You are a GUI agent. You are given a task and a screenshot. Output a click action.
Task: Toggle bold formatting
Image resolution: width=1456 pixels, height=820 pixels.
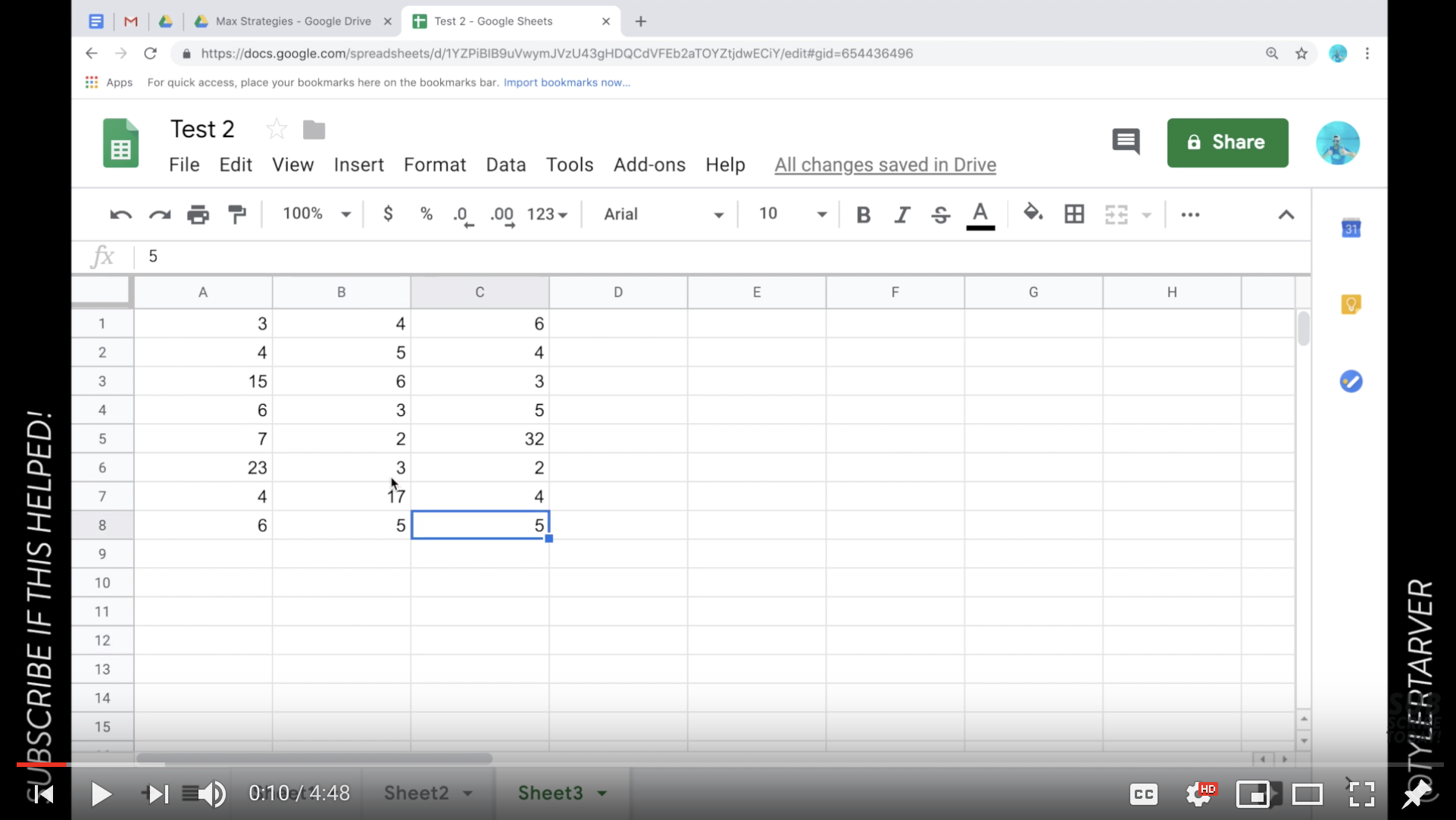pyautogui.click(x=863, y=214)
